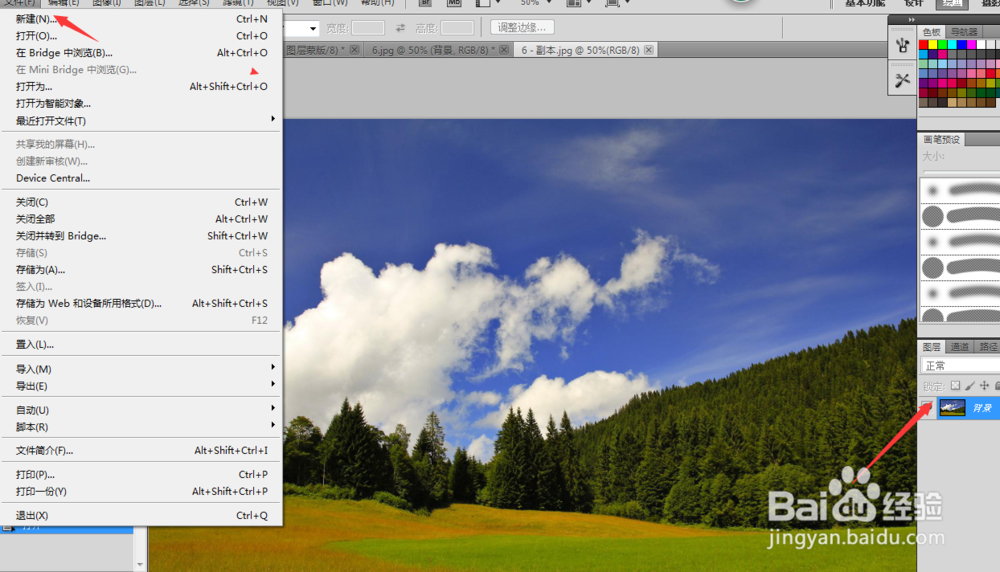The width and height of the screenshot is (1000, 572).
Task: Collapse panels with double-arrow icon
Action: [912, 20]
